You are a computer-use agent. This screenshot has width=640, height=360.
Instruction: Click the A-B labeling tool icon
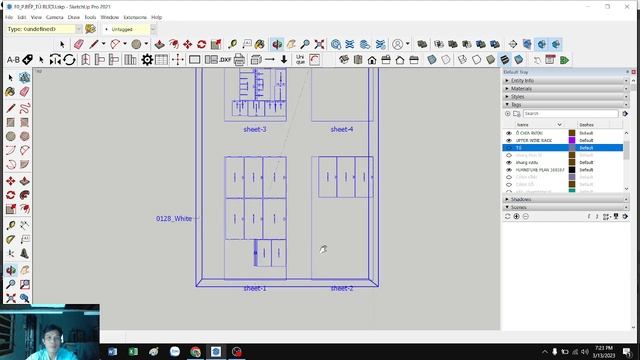(13, 60)
